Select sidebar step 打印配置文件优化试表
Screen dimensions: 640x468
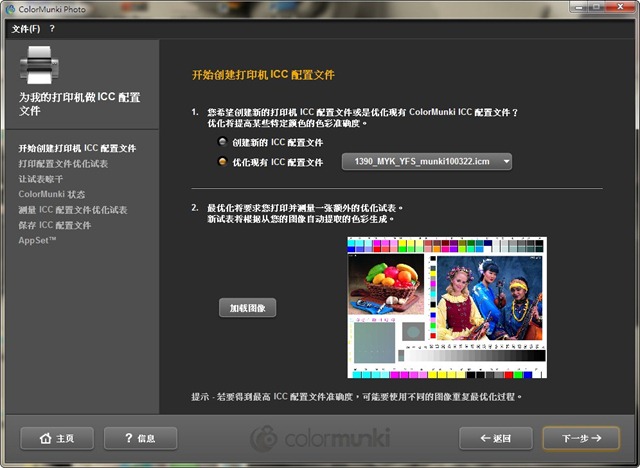63,164
